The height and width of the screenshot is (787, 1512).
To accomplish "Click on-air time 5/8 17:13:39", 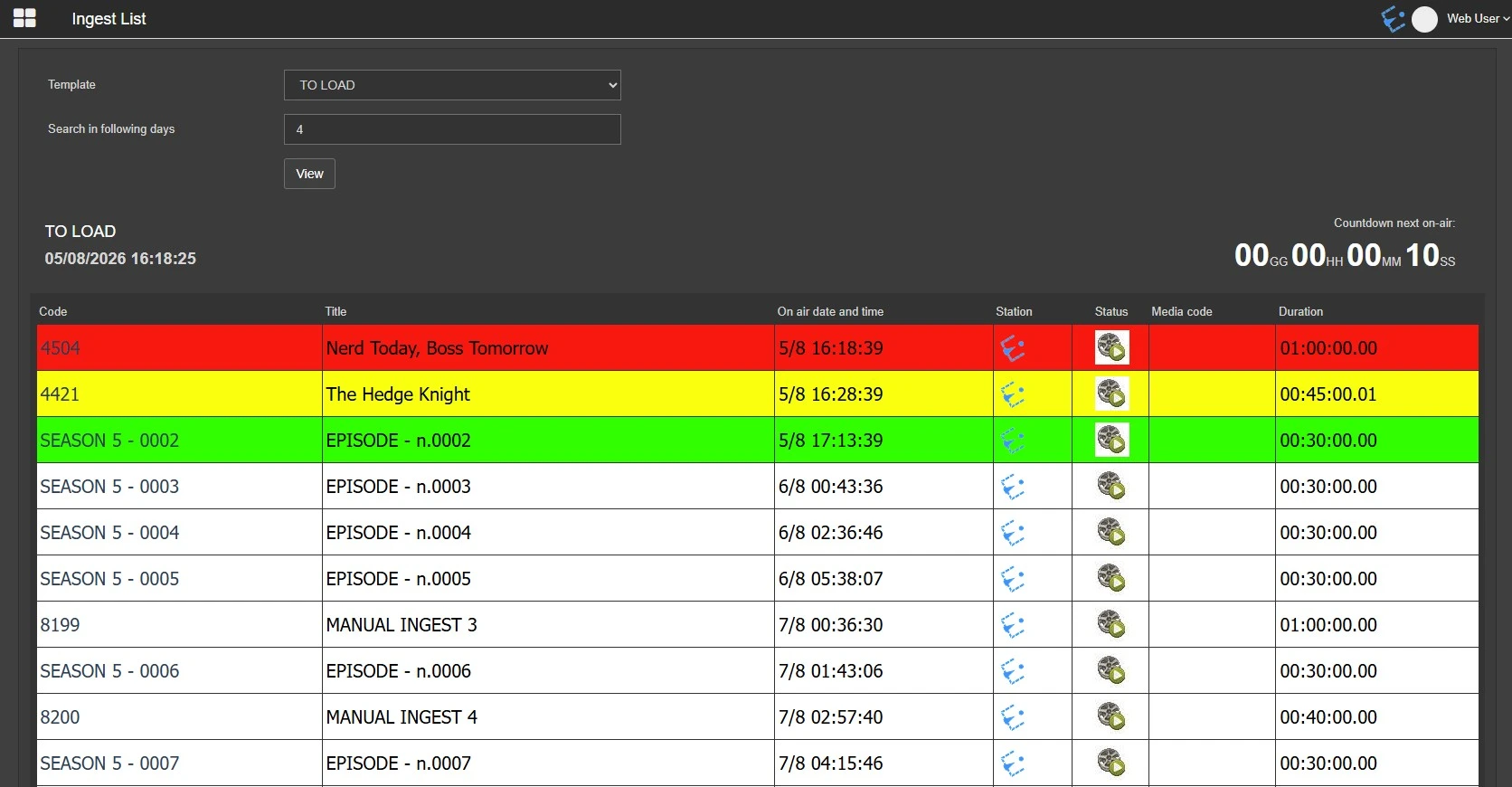I will tap(831, 441).
